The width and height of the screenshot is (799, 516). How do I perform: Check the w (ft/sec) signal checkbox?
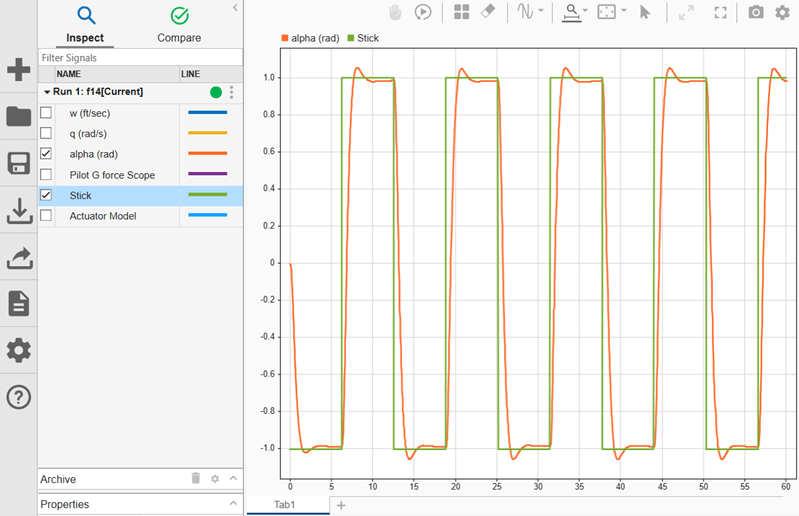46,113
